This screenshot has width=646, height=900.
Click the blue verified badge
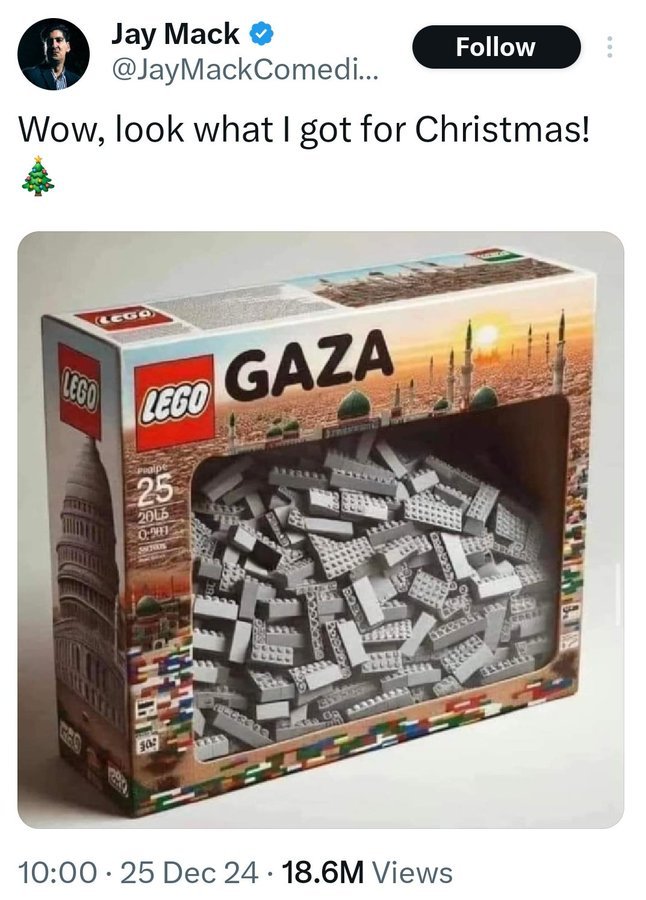tap(261, 34)
